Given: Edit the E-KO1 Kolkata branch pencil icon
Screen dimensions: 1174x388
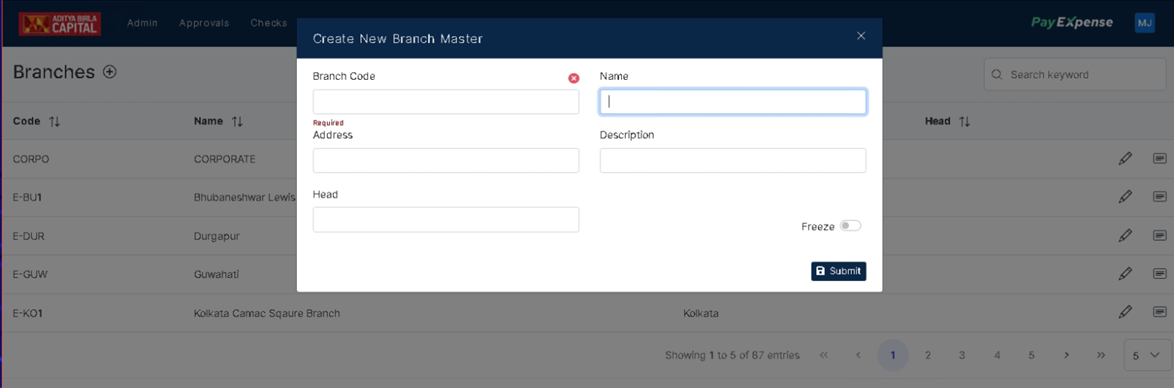Looking at the screenshot, I should coord(1125,312).
